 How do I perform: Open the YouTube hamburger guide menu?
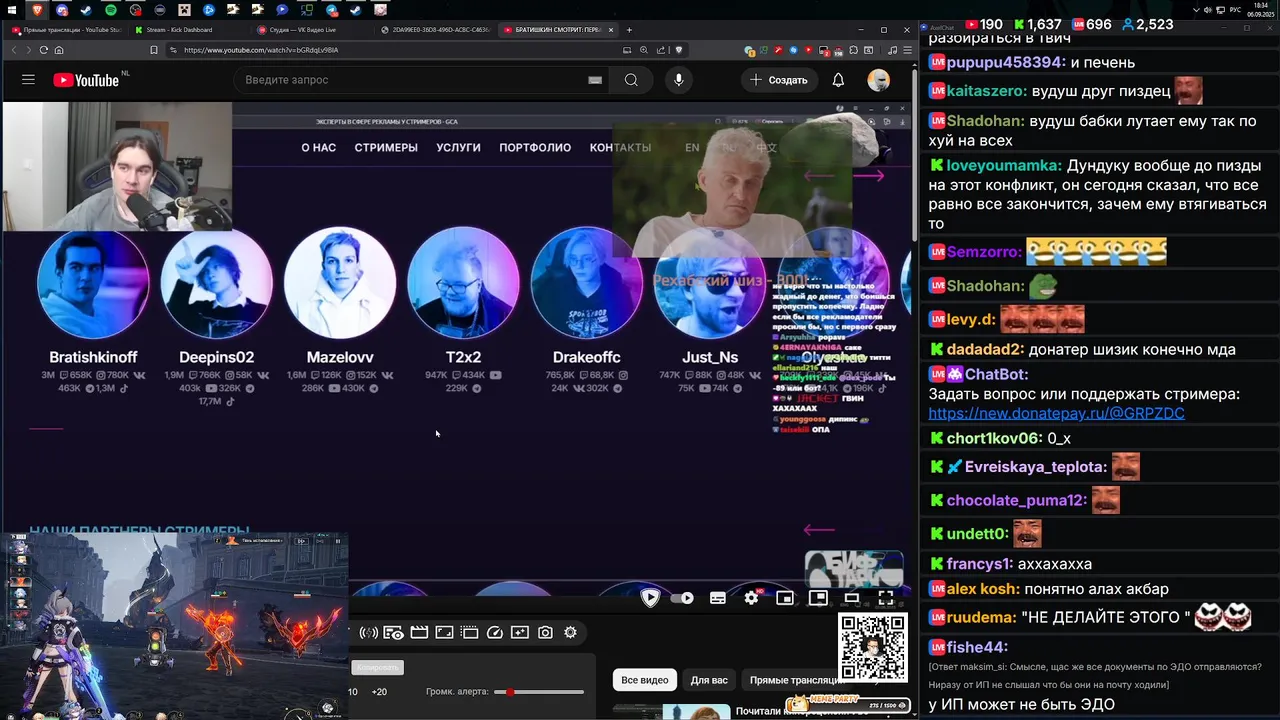28,80
